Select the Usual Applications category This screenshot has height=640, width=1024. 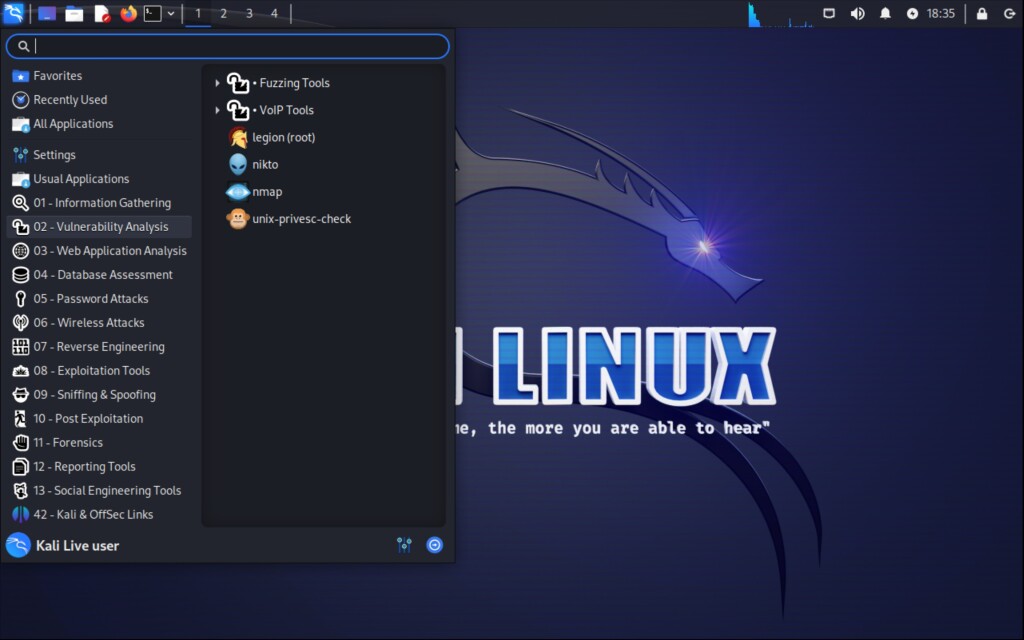99,179
